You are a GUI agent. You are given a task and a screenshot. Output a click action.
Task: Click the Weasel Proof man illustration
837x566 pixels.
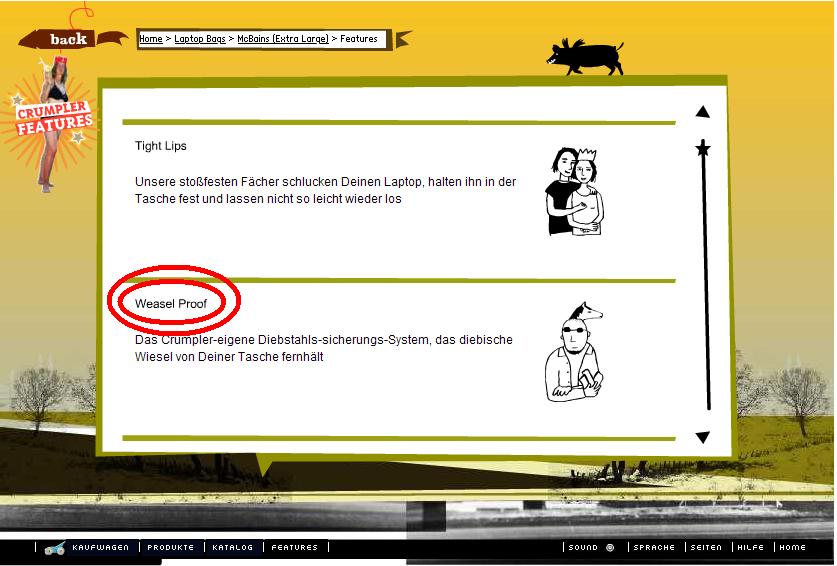(575, 354)
